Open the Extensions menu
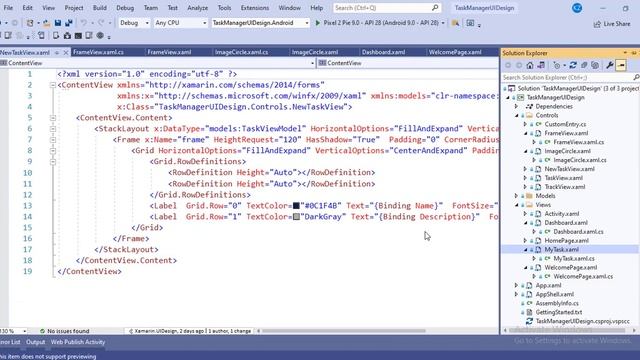Screen dimensions: 640x360 [x=255, y=8]
